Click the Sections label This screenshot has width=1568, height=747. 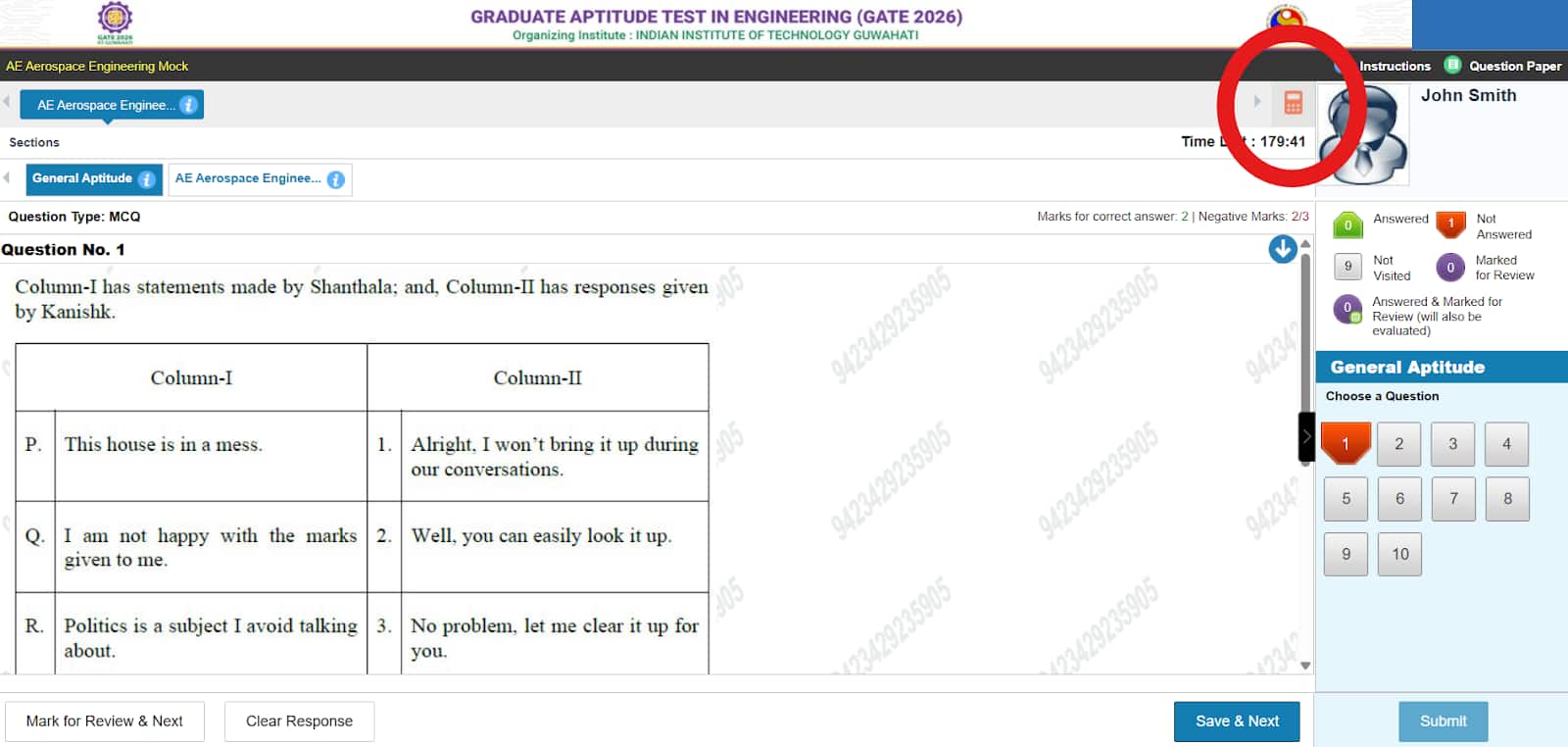click(34, 142)
